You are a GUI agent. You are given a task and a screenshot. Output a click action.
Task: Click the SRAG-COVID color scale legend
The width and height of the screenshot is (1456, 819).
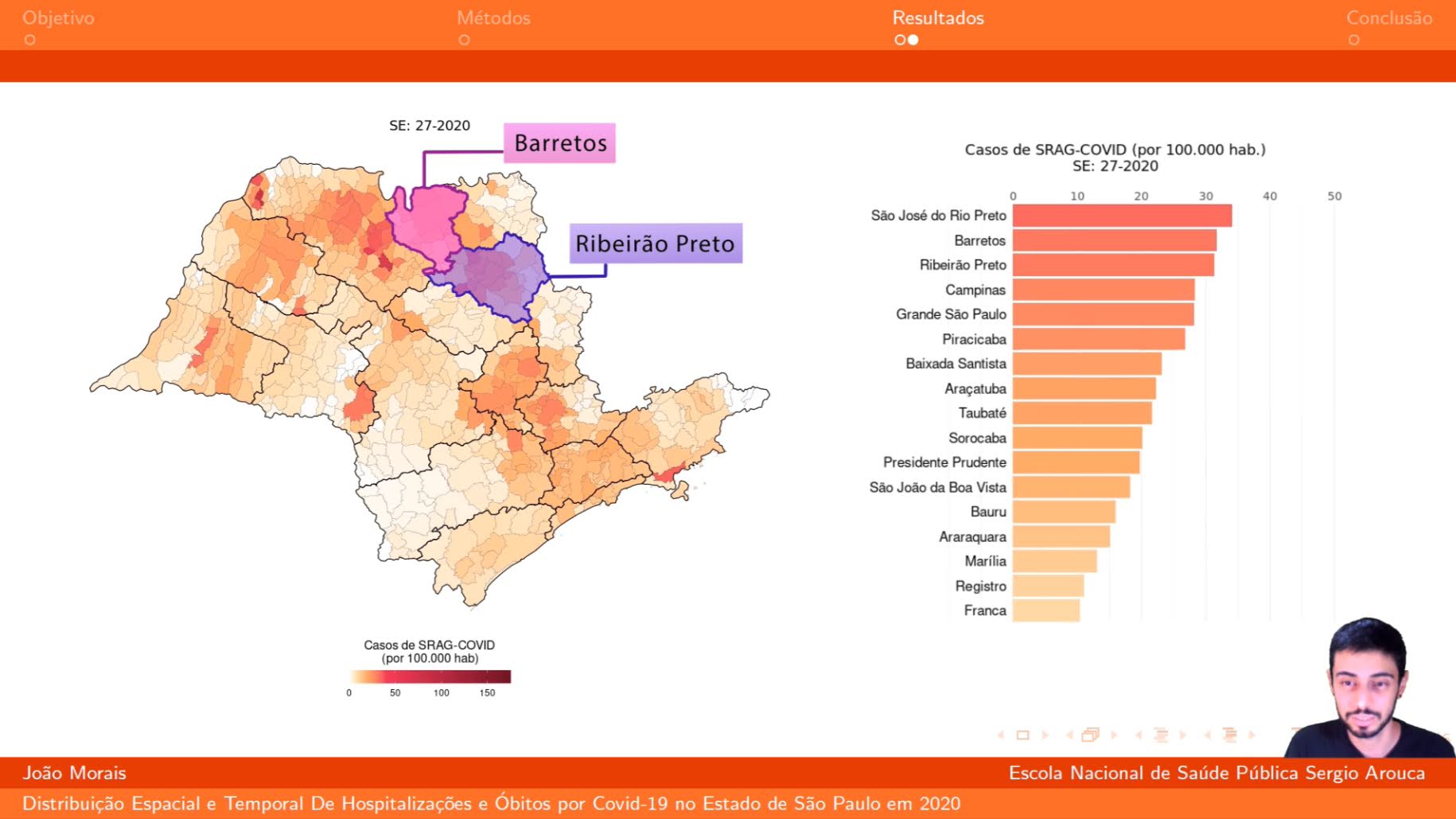click(430, 677)
